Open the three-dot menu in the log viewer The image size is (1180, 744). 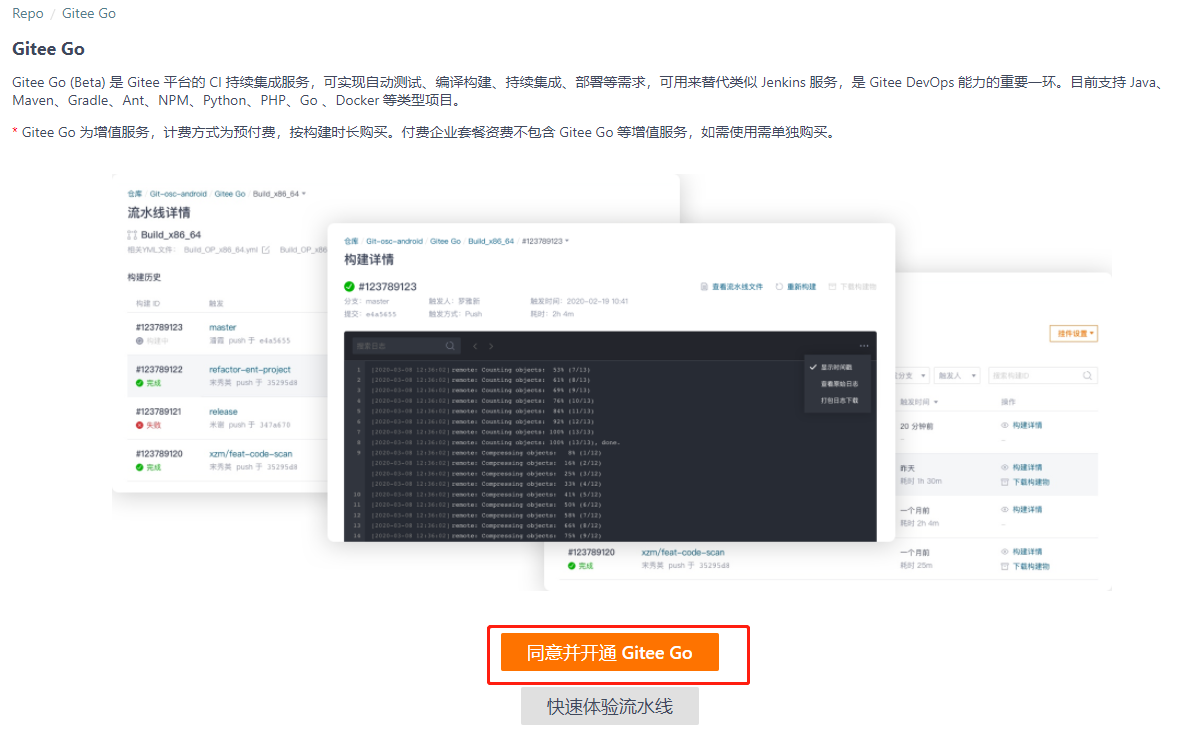pos(863,346)
